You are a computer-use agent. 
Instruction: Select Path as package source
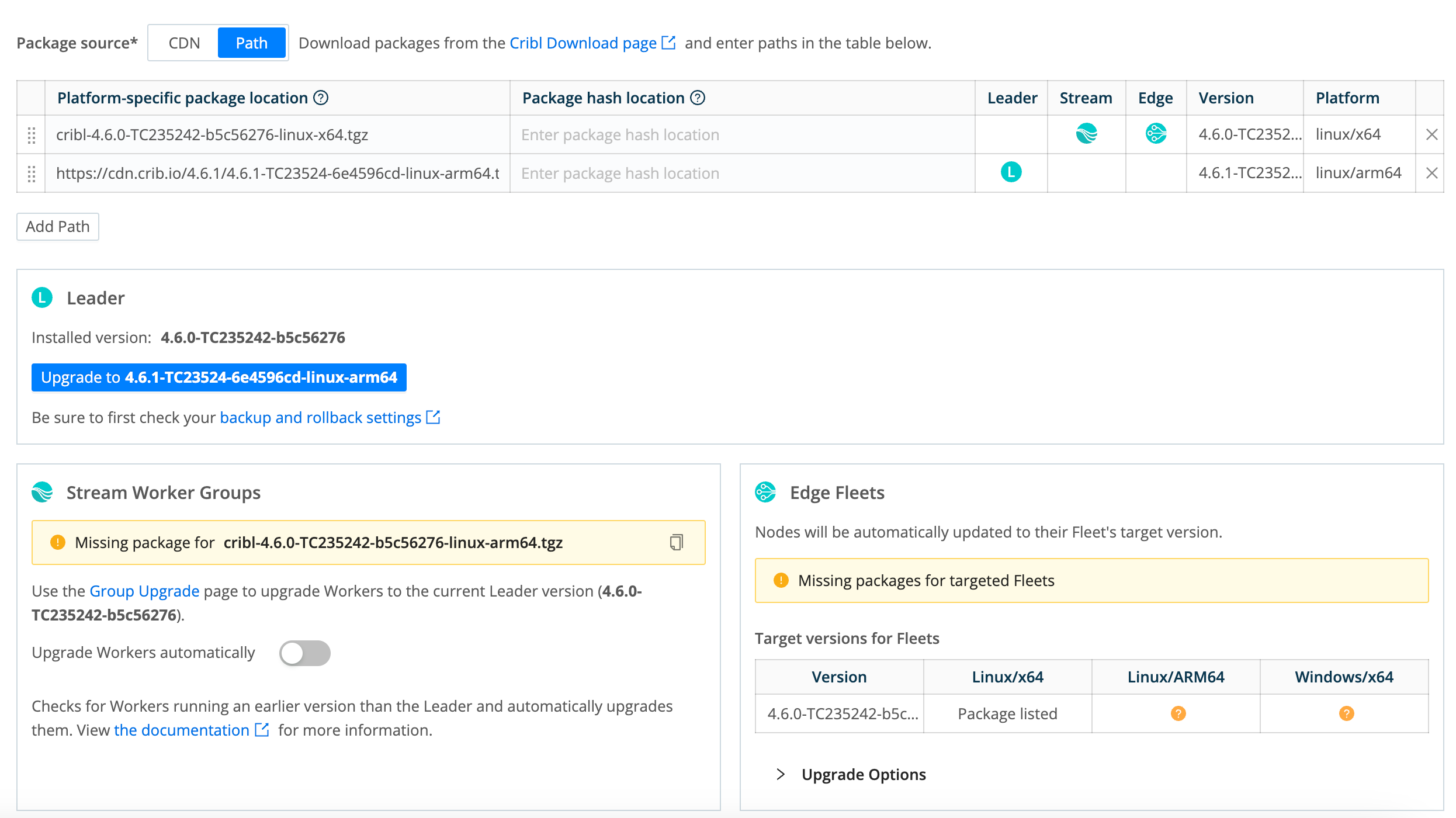coord(251,43)
